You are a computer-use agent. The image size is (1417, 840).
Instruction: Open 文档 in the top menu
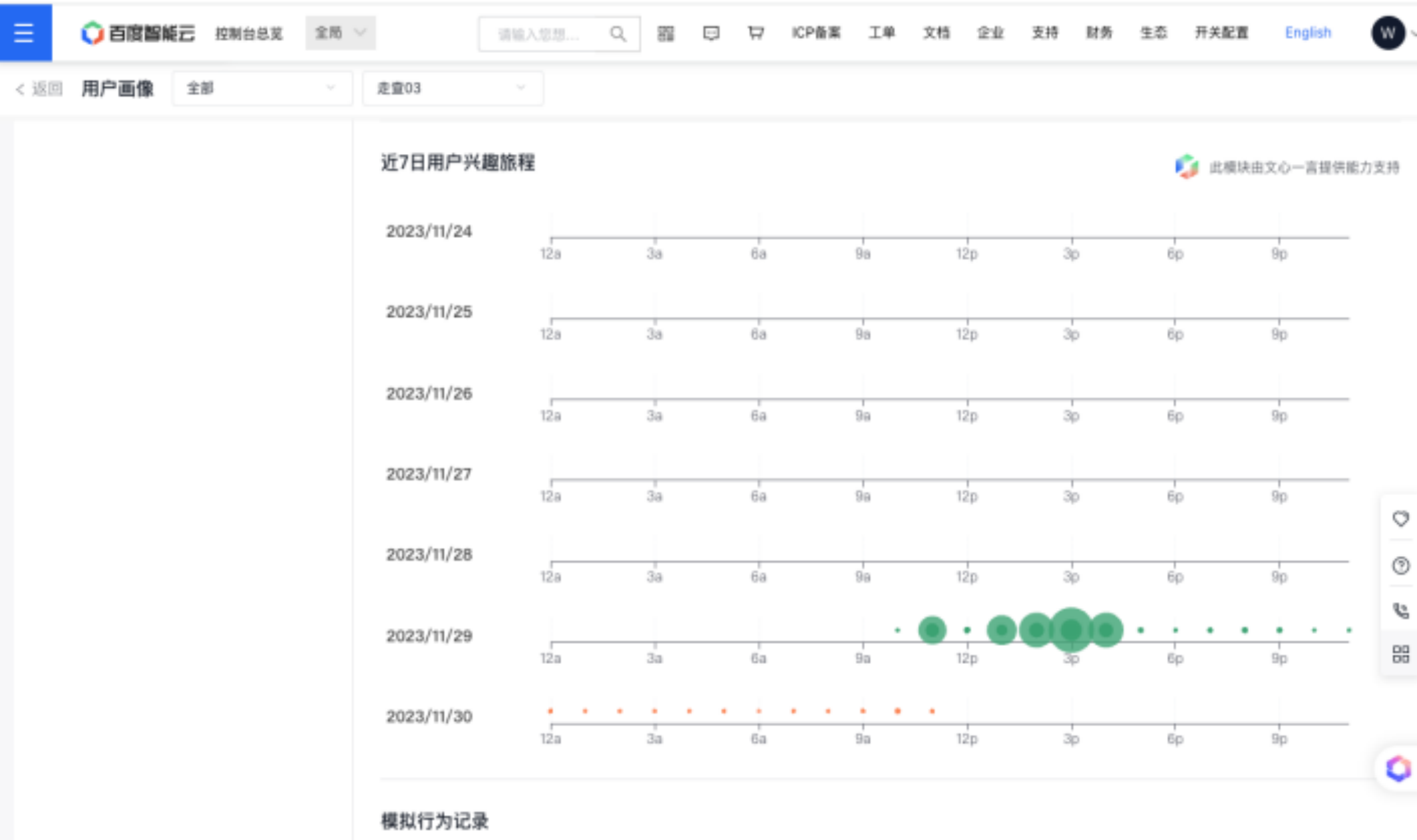936,33
